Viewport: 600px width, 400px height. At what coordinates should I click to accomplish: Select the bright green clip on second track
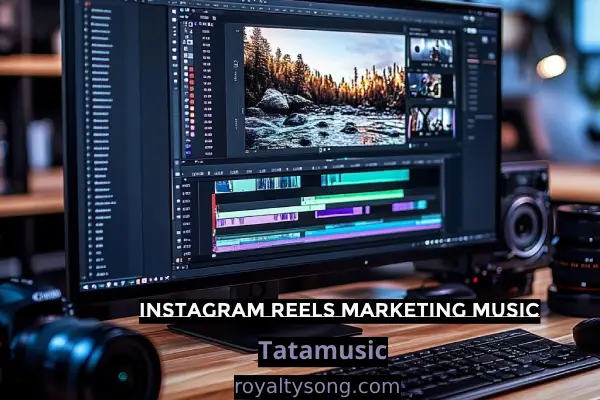[x=352, y=196]
